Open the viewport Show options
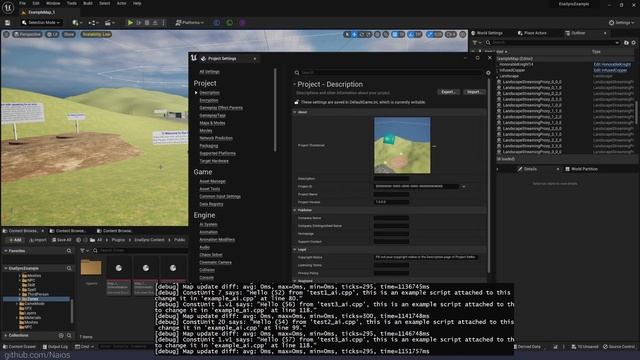Screen dimensions: 640x360 click(69, 34)
